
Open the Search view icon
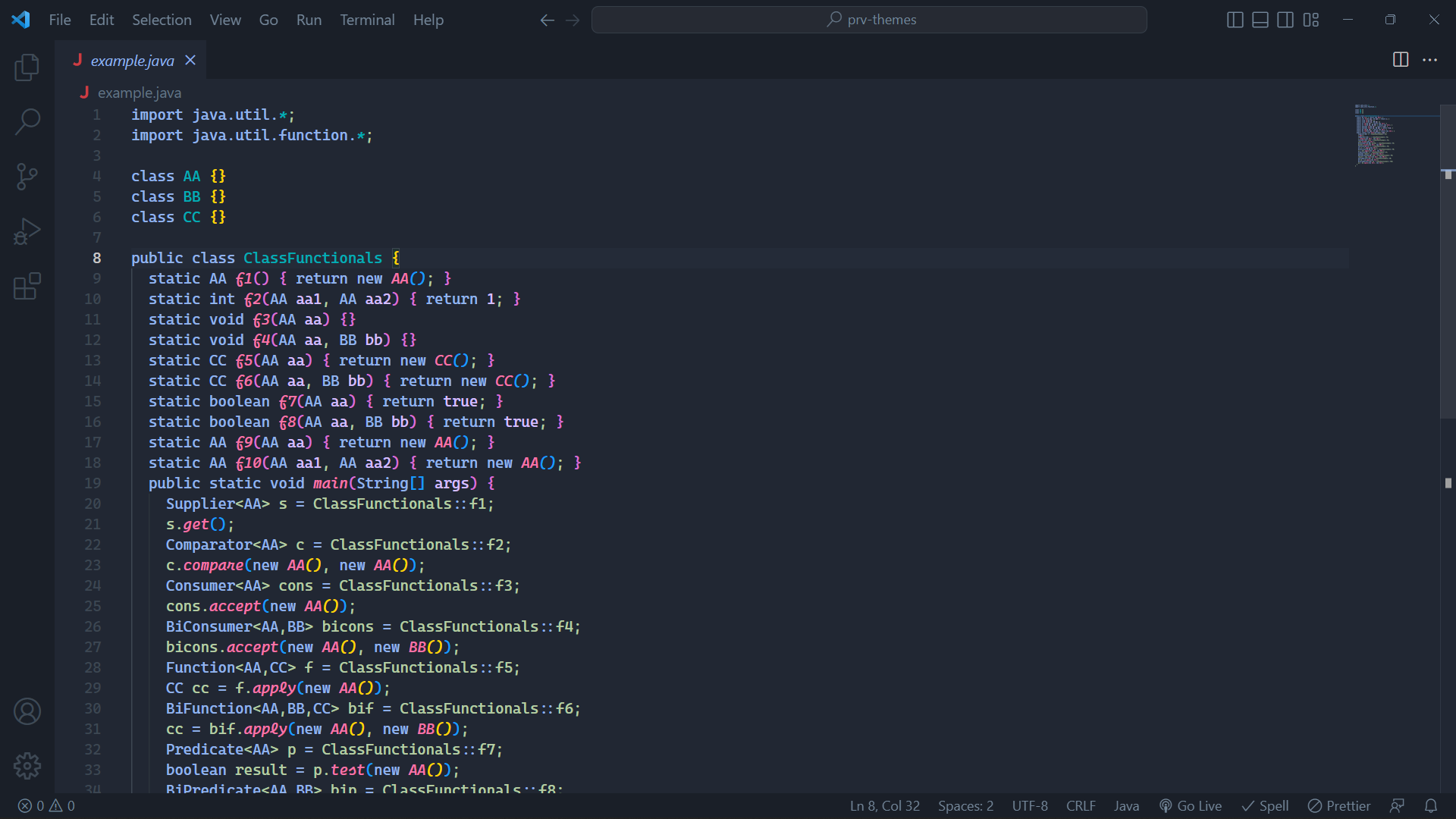point(27,121)
